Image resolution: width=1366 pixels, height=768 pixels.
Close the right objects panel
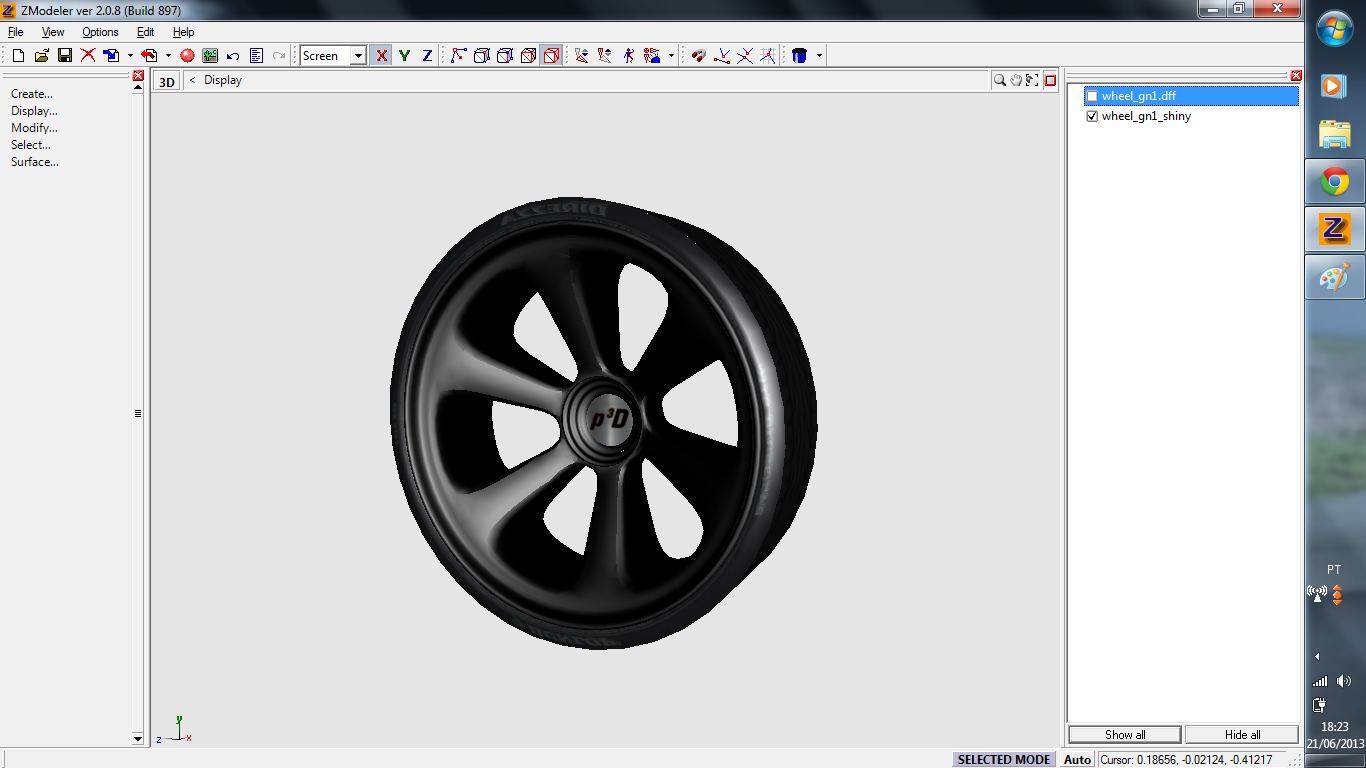click(x=1296, y=75)
